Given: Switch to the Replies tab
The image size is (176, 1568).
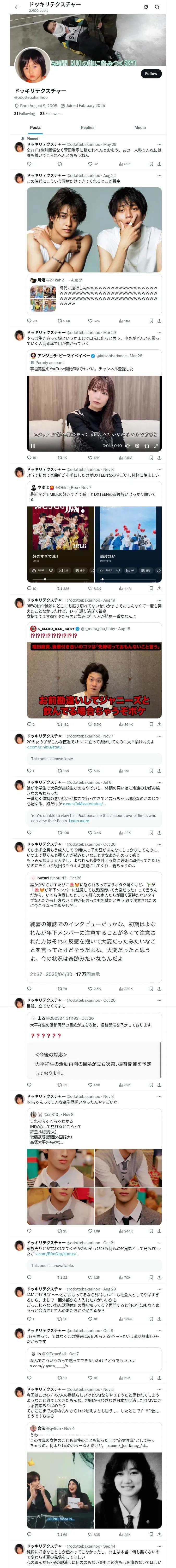Looking at the screenshot, I should coord(87,127).
